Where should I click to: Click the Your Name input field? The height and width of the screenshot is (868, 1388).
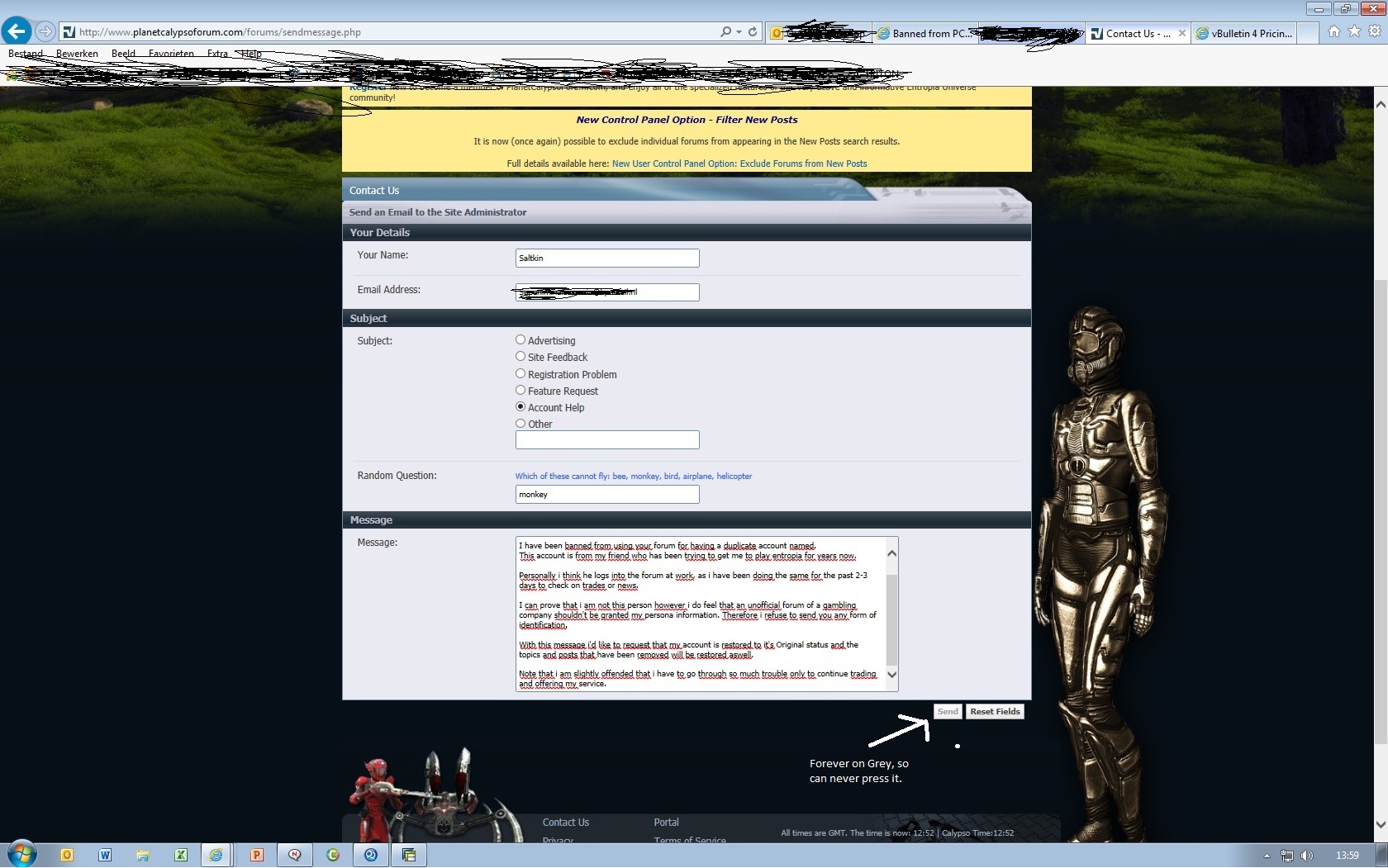[607, 259]
